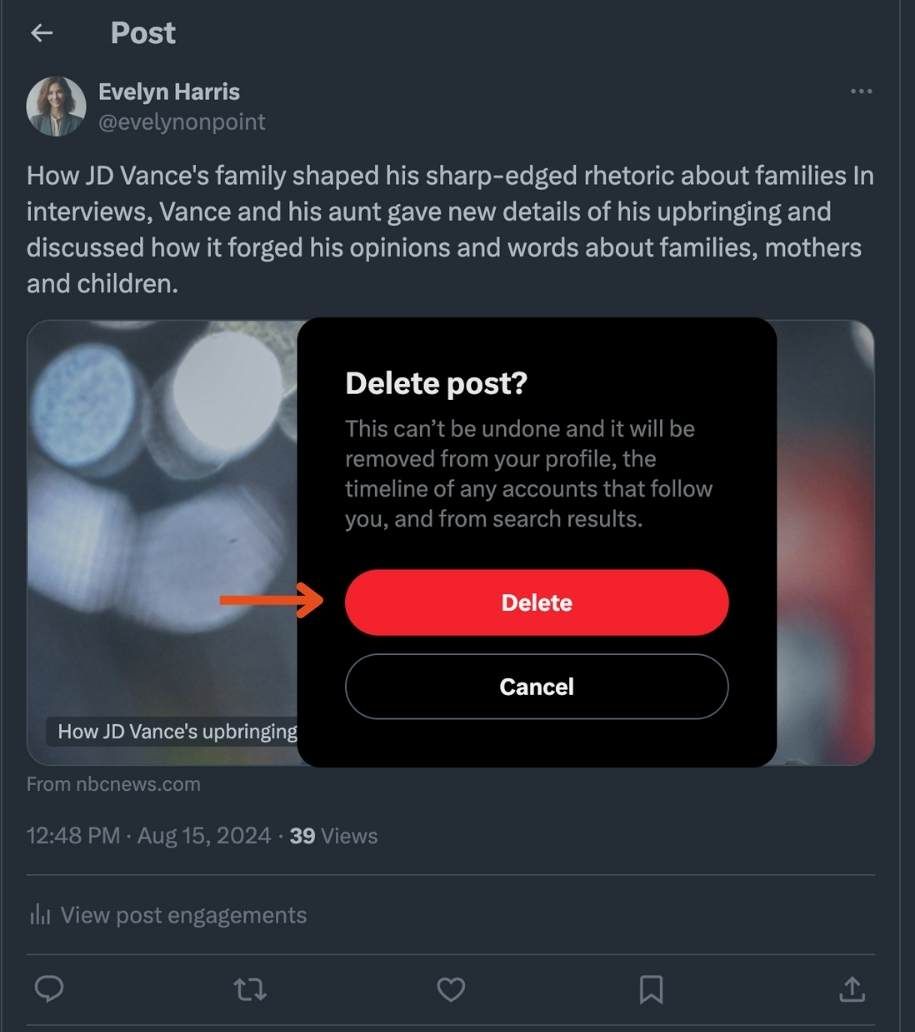Open the reply composer via the reply icon

[48, 989]
